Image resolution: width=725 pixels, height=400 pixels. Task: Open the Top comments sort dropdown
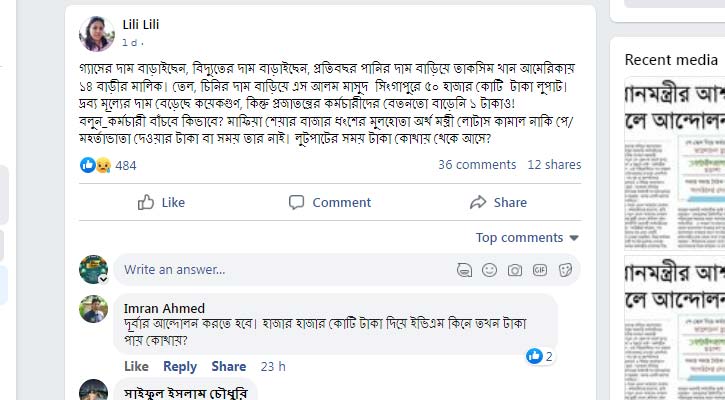point(527,238)
